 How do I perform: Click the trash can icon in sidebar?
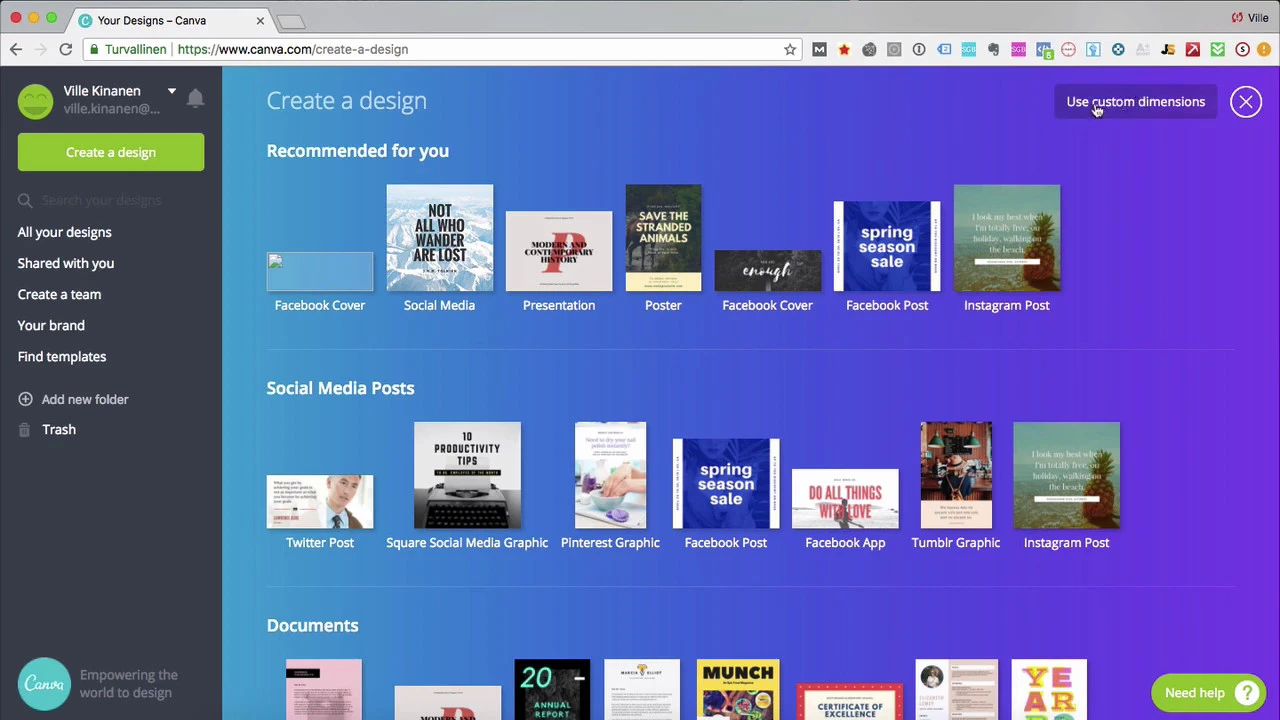pos(25,429)
